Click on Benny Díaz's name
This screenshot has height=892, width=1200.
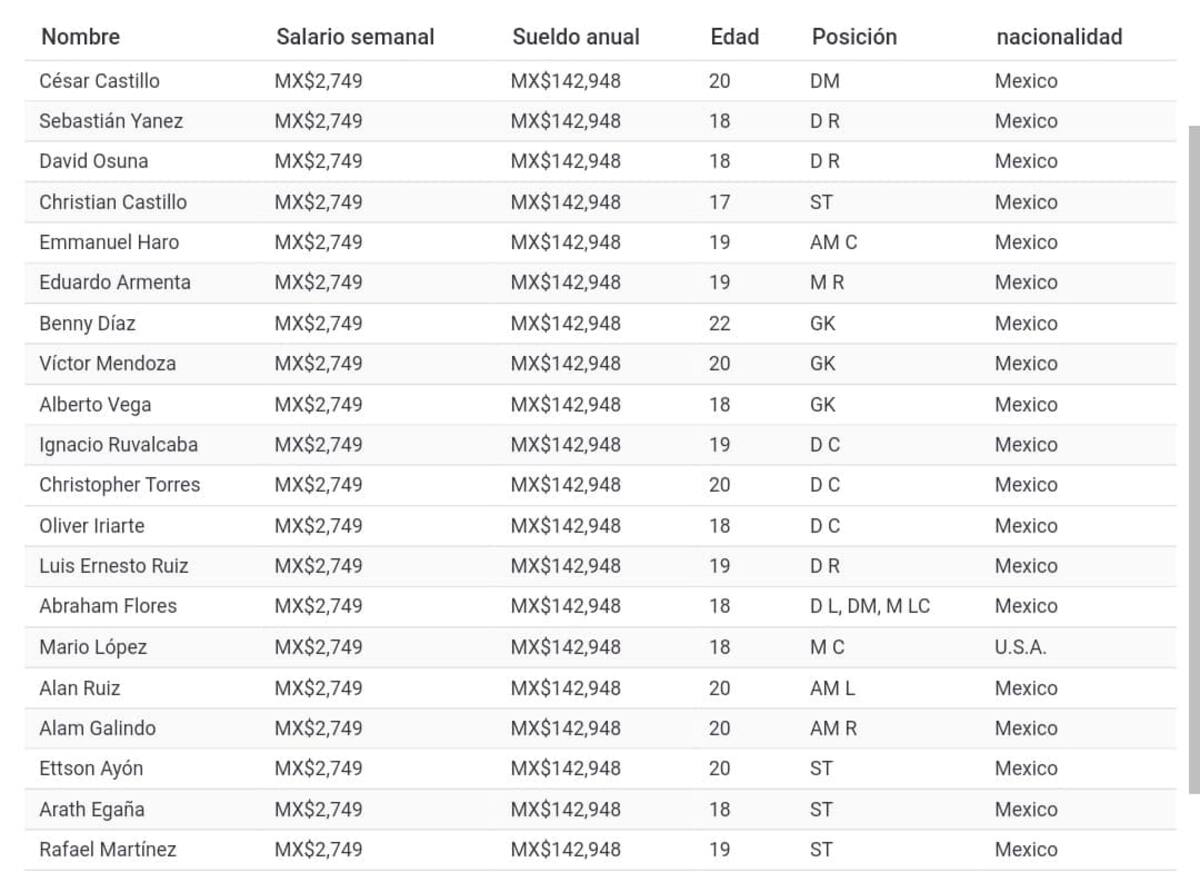[x=87, y=323]
